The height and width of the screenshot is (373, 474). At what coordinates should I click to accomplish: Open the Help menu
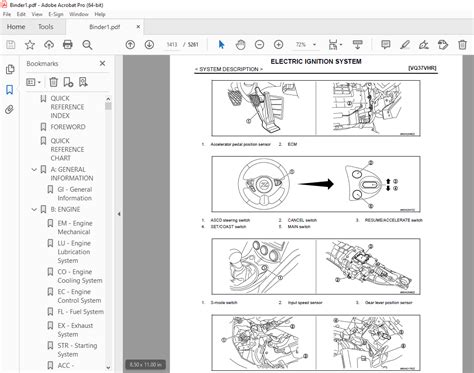[100, 14]
